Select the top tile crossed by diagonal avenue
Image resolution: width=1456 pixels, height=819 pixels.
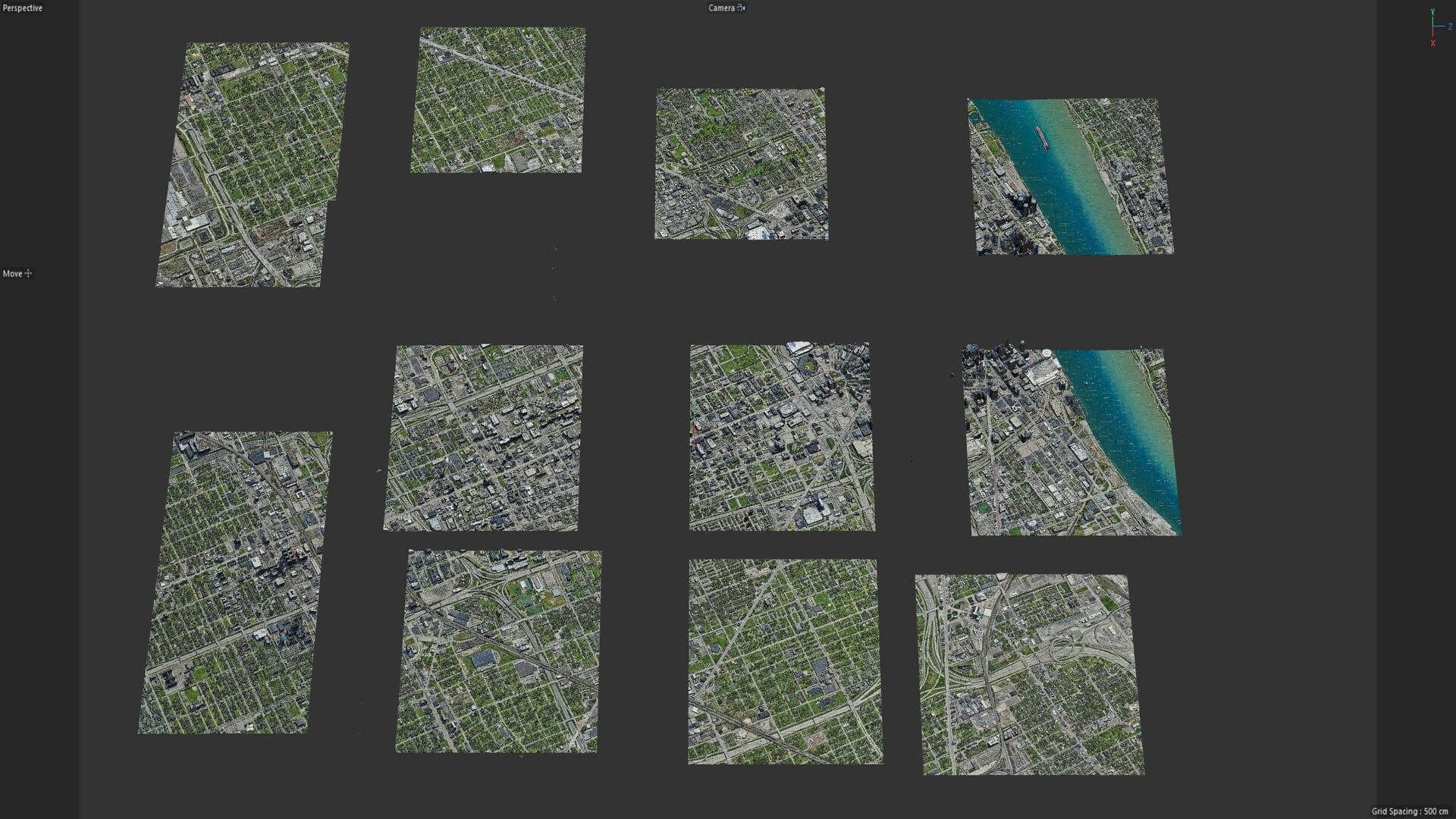pyautogui.click(x=498, y=100)
